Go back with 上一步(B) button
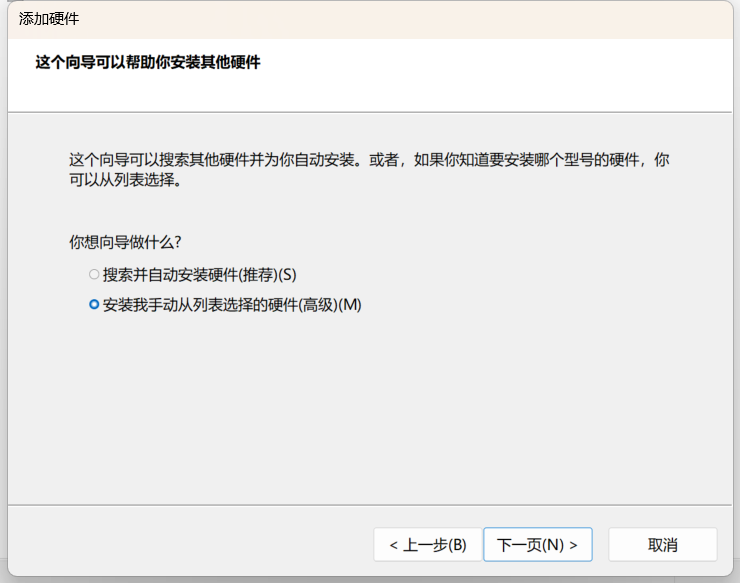The image size is (740, 583). point(428,545)
